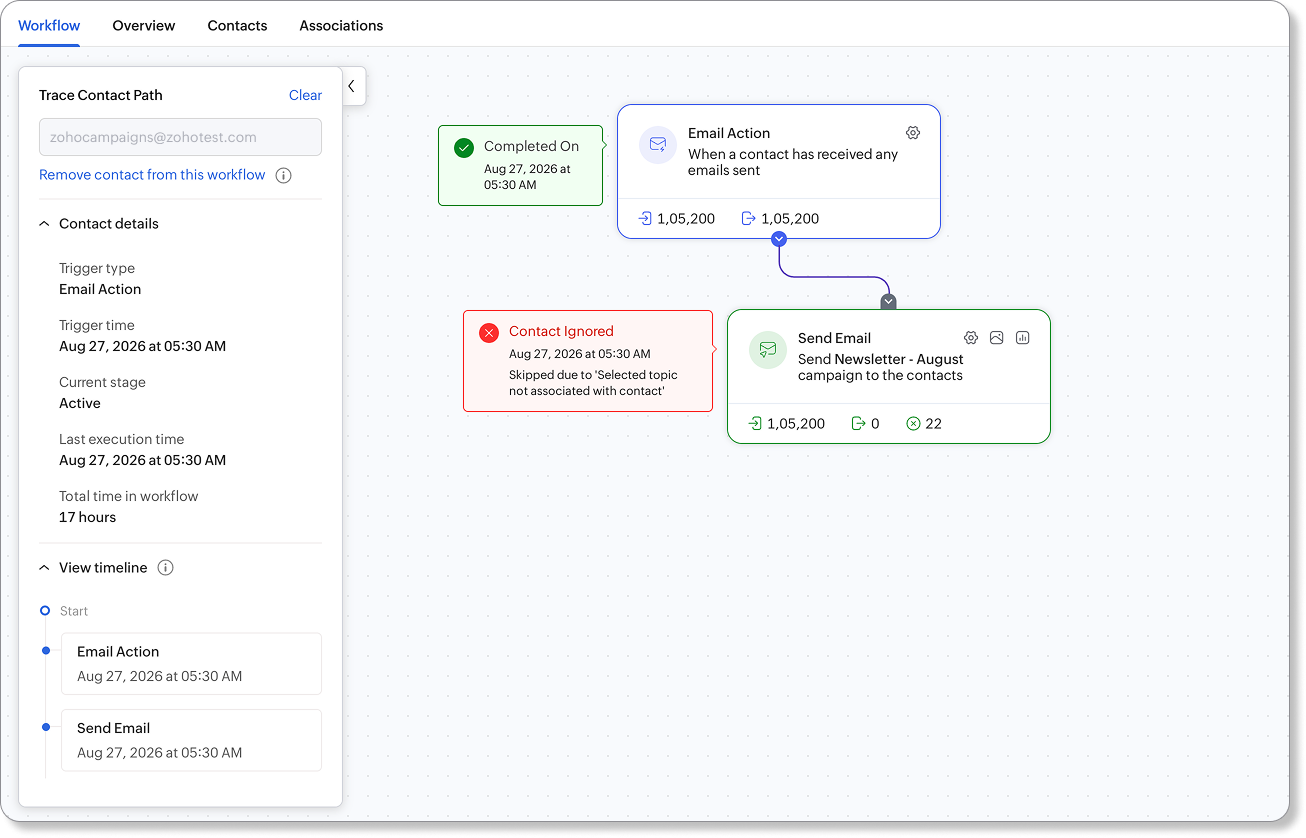Click the contact email input field
1306x838 pixels.
tap(180, 137)
